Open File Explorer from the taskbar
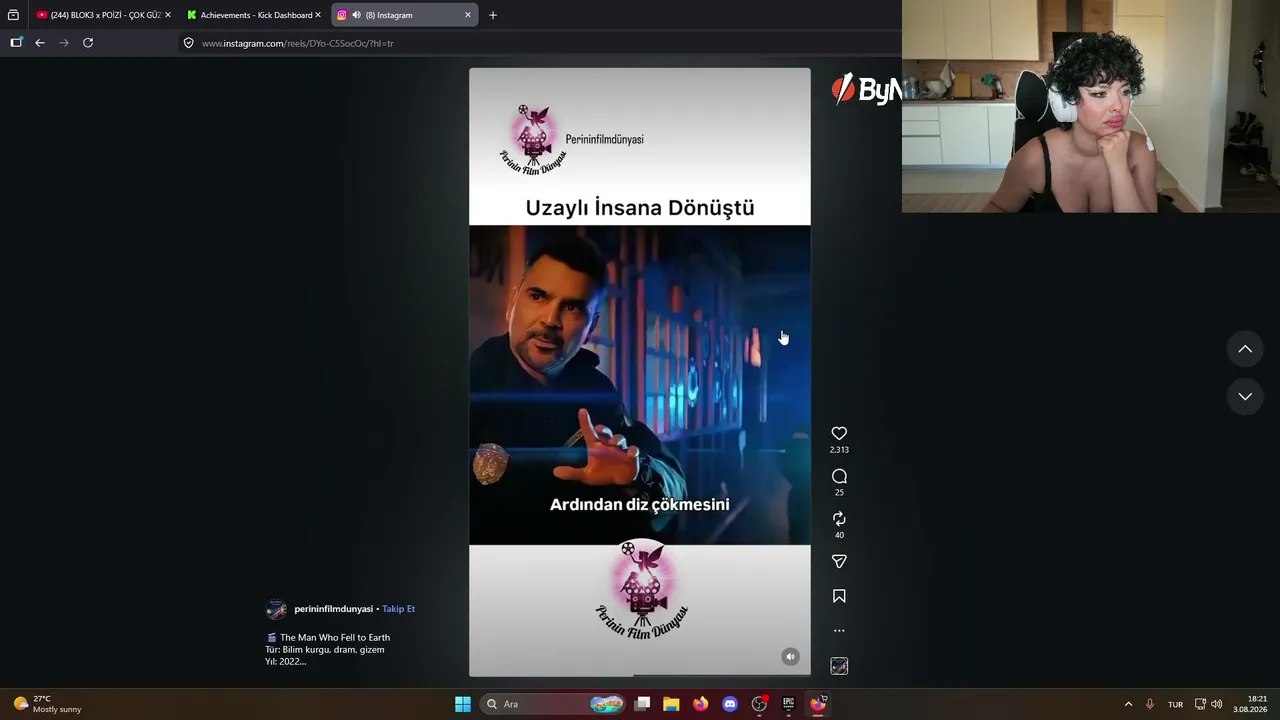Screen dimensions: 1280x720 [671, 704]
